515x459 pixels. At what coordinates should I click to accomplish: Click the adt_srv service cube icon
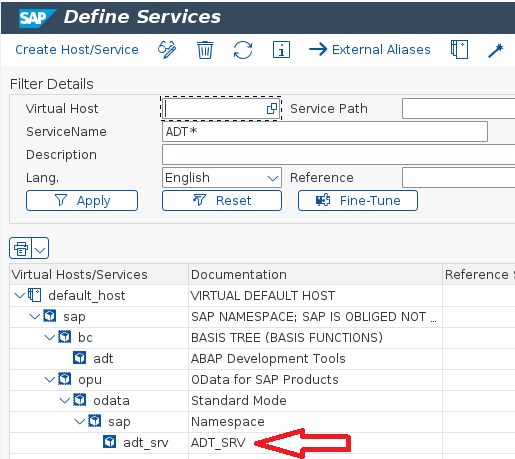tap(109, 442)
